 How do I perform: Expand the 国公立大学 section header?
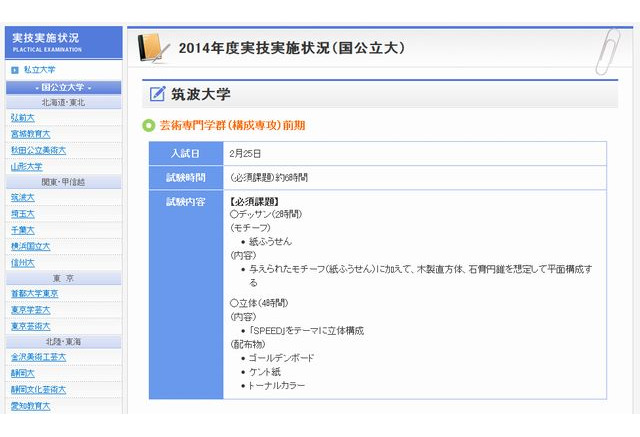click(x=63, y=87)
